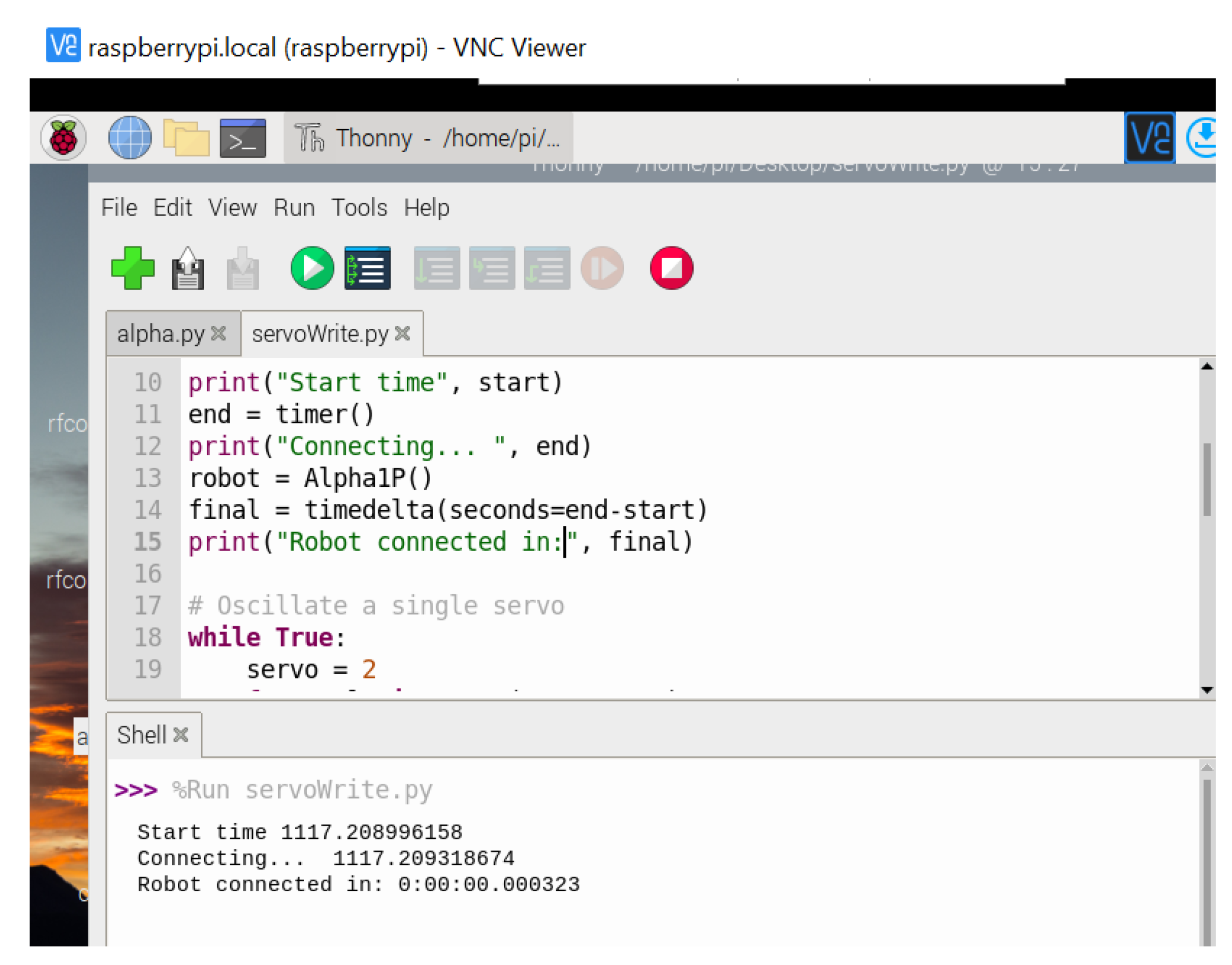Click the Step over debug icon
This screenshot has height=965, width=1232.
pyautogui.click(x=436, y=268)
